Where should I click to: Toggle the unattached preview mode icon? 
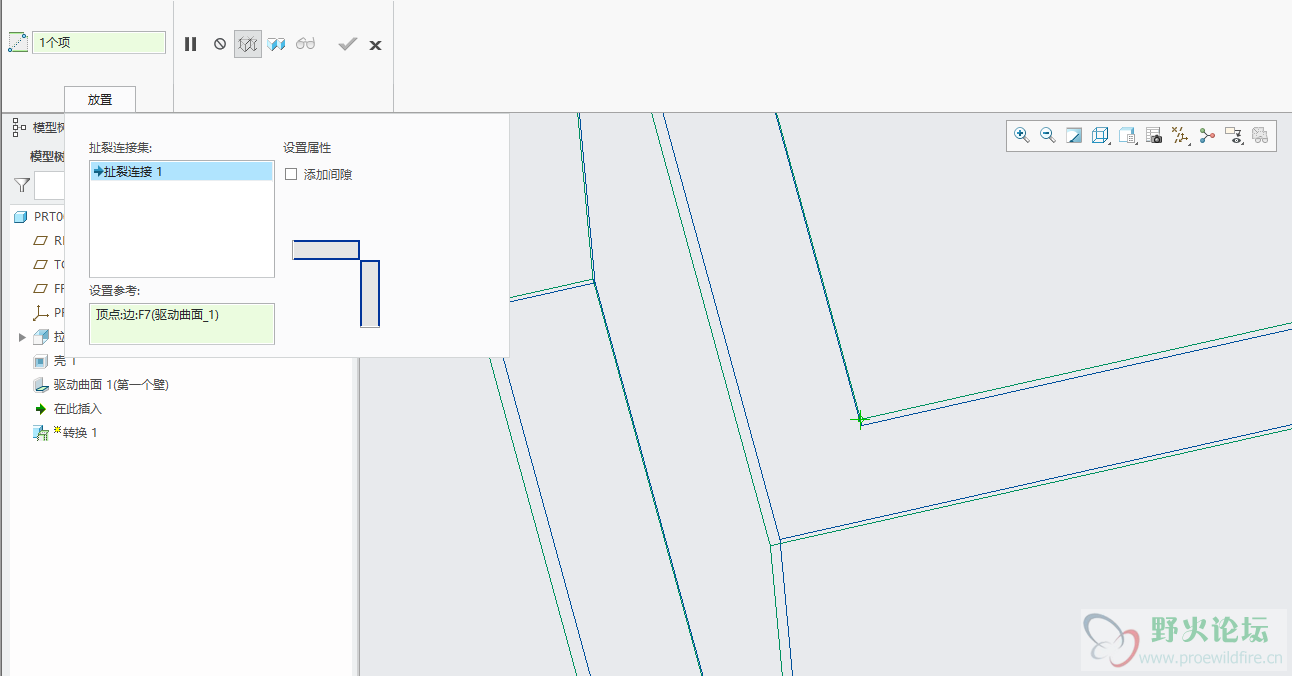click(248, 44)
